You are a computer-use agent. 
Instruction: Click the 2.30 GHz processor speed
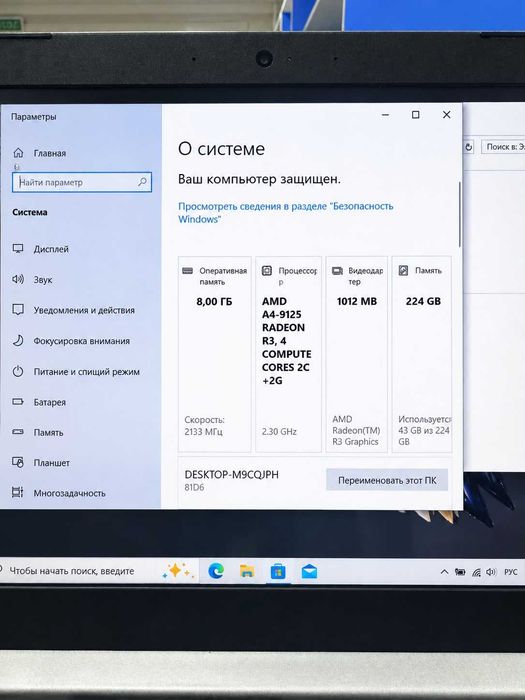pos(279,432)
